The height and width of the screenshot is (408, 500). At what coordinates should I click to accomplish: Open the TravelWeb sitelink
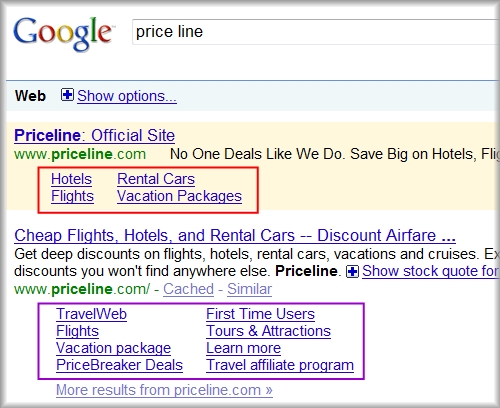[x=91, y=314]
